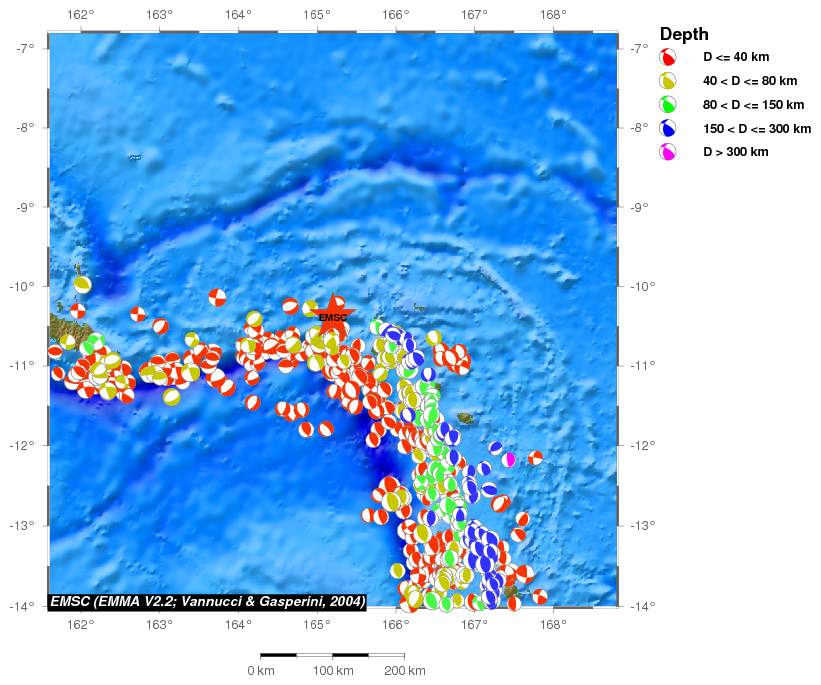The height and width of the screenshot is (685, 821).
Task: Select the magenta focal mechanism on the map
Action: click(509, 459)
